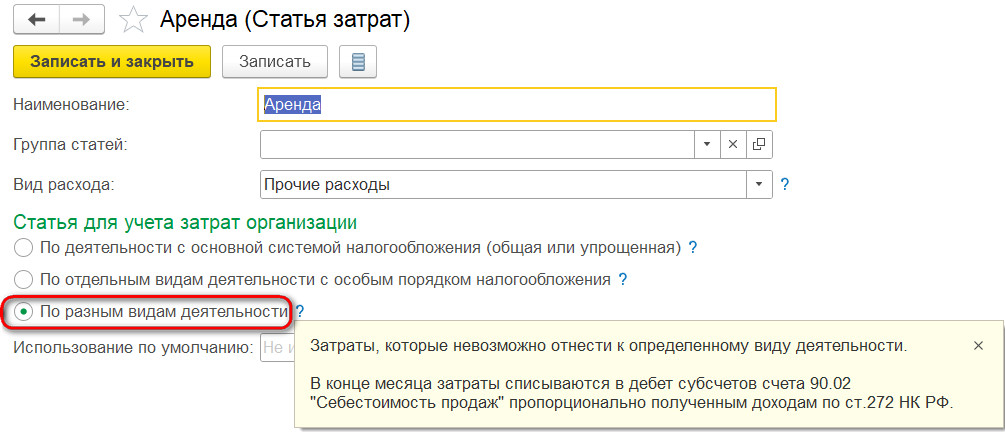Image resolution: width=1005 pixels, height=446 pixels.
Task: Open help for the special taxation order option
Action: [622, 279]
